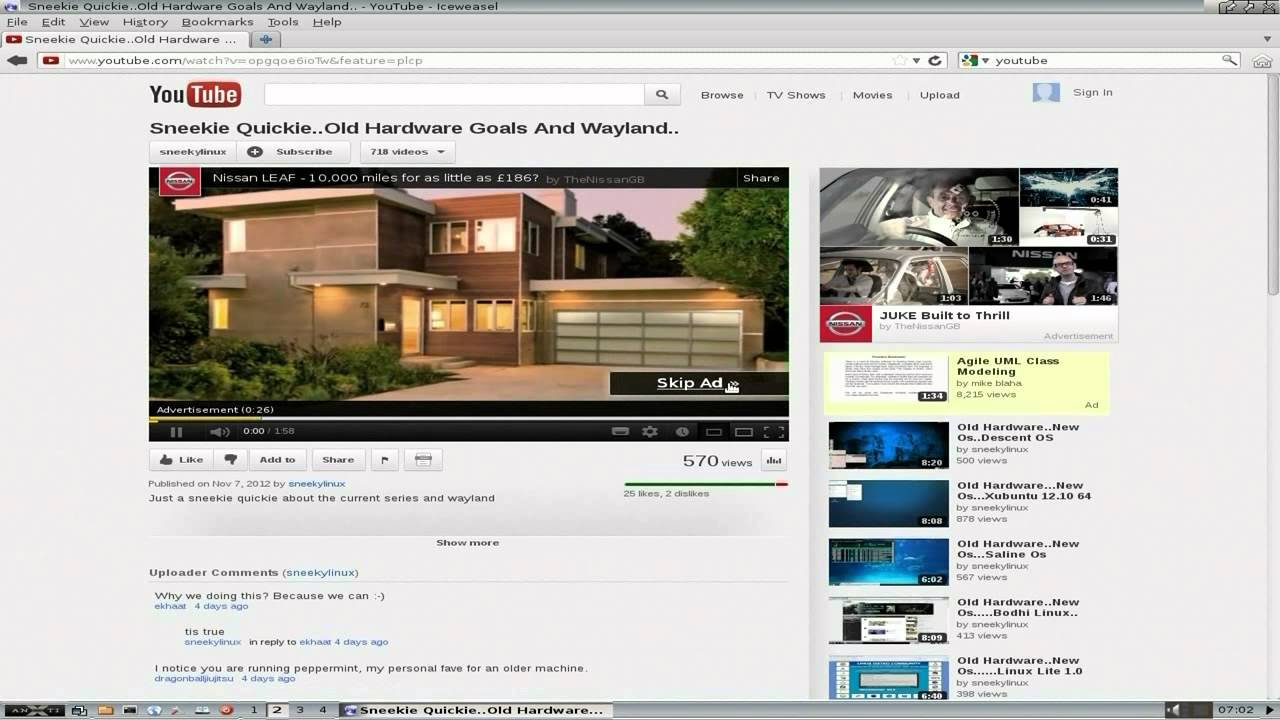1280x720 pixels.
Task: Open antiX start menu button
Action: click(33, 710)
